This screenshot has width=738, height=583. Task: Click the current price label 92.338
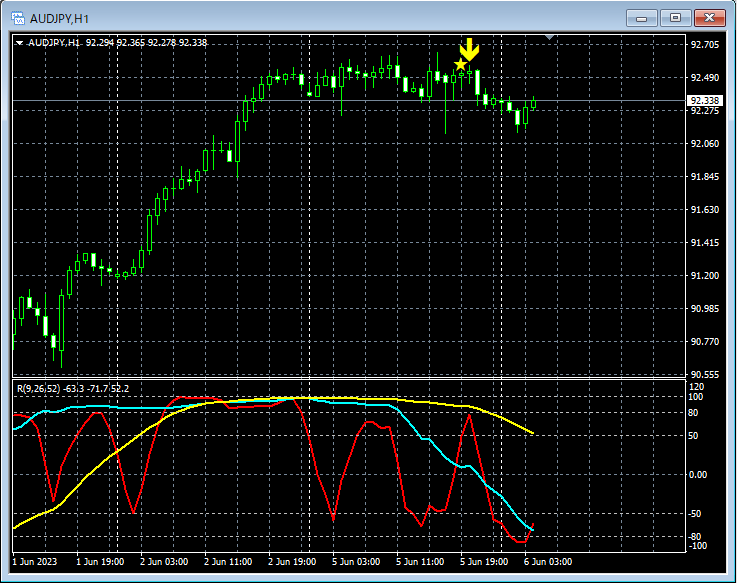(704, 100)
